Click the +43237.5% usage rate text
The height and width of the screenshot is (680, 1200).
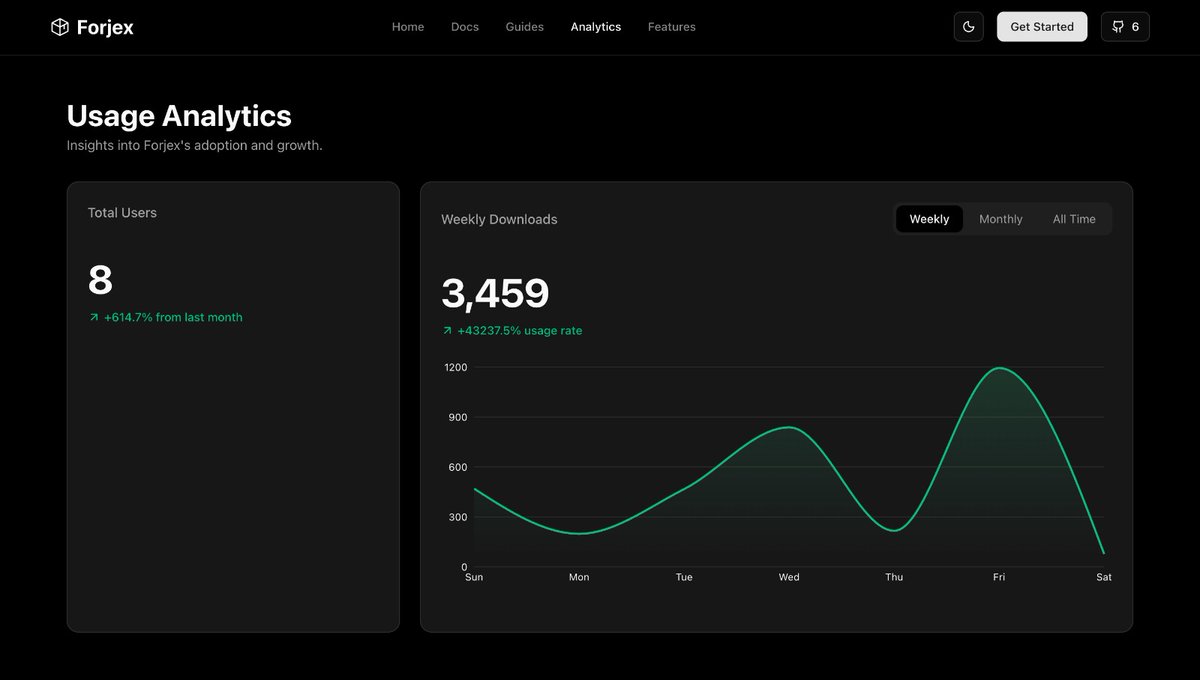(520, 330)
